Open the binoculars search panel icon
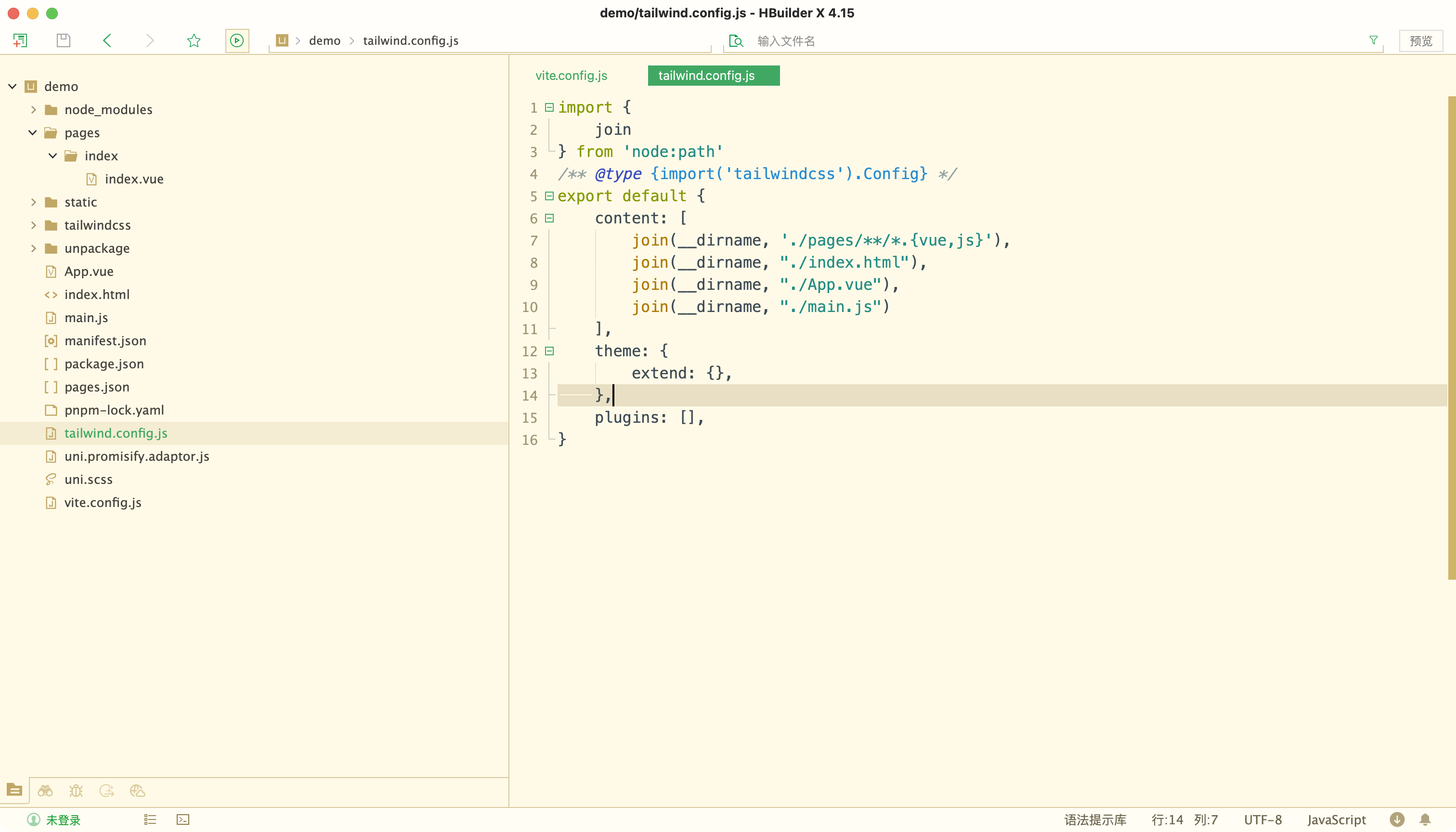This screenshot has height=832, width=1456. (45, 791)
